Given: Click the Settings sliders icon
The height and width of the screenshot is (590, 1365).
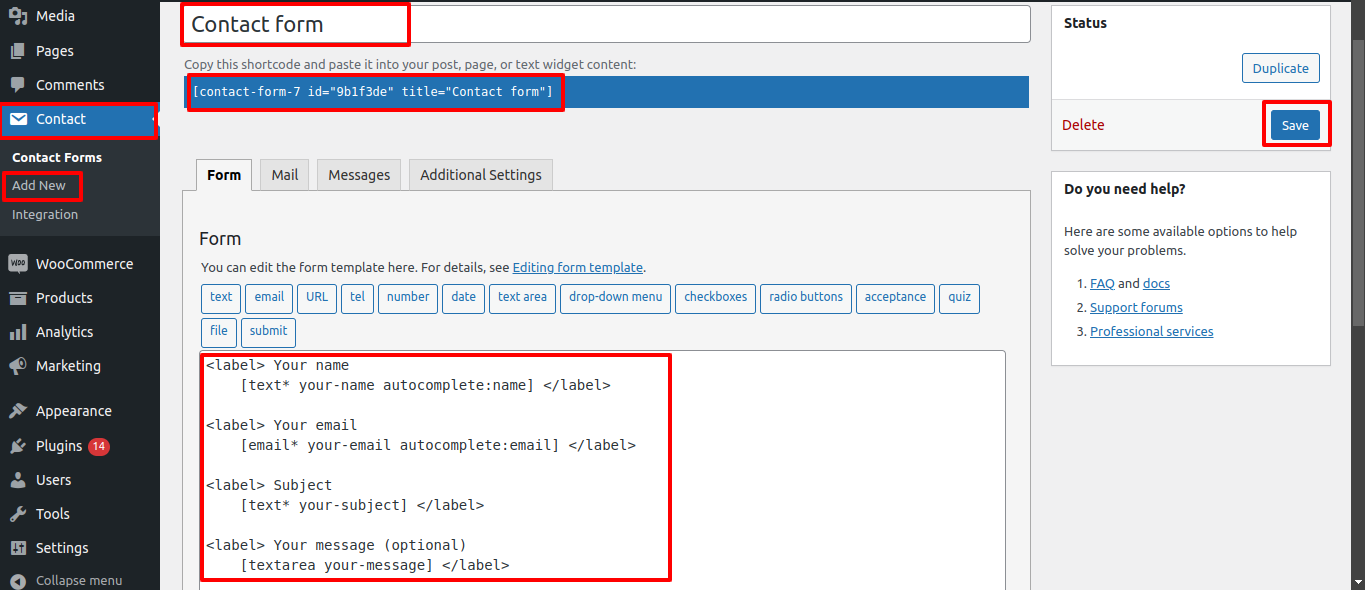Looking at the screenshot, I should tap(18, 548).
